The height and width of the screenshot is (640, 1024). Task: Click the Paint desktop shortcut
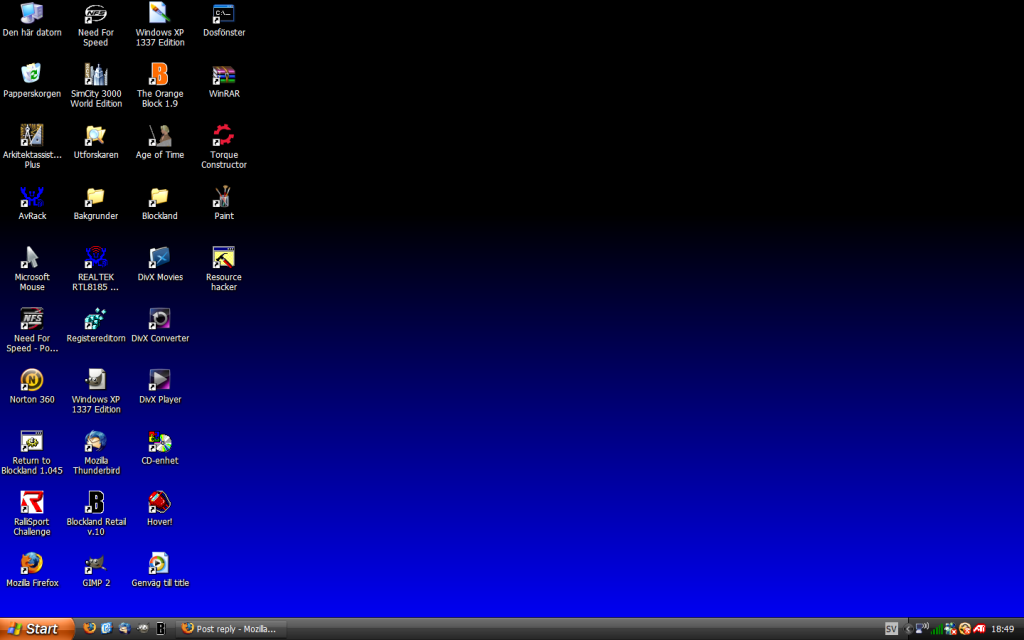(223, 198)
